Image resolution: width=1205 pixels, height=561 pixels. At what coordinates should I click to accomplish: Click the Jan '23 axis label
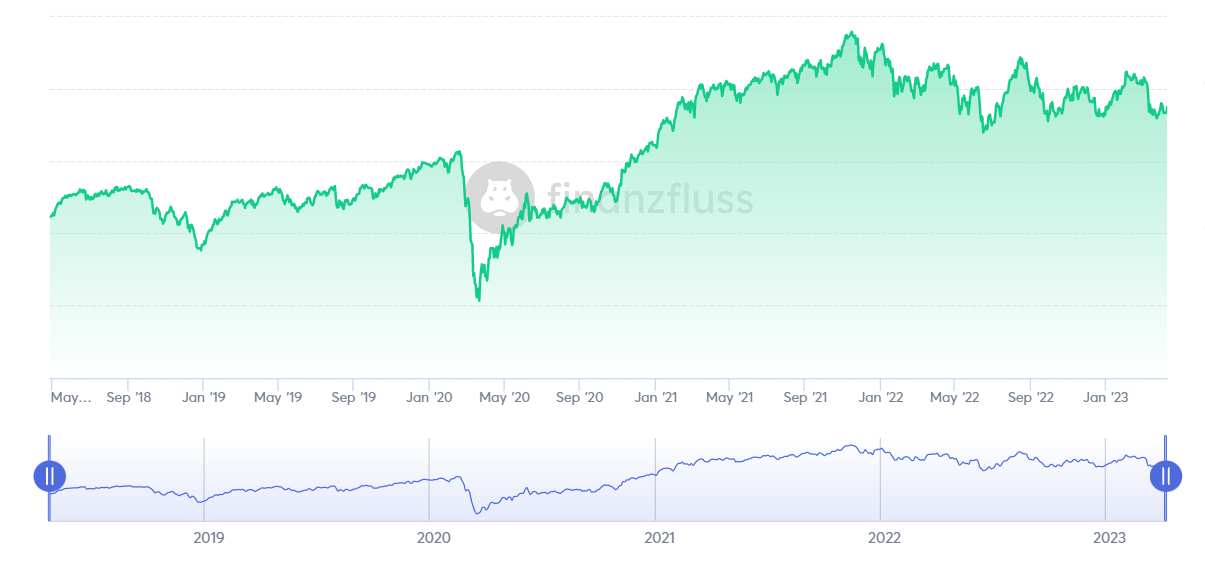(1106, 397)
